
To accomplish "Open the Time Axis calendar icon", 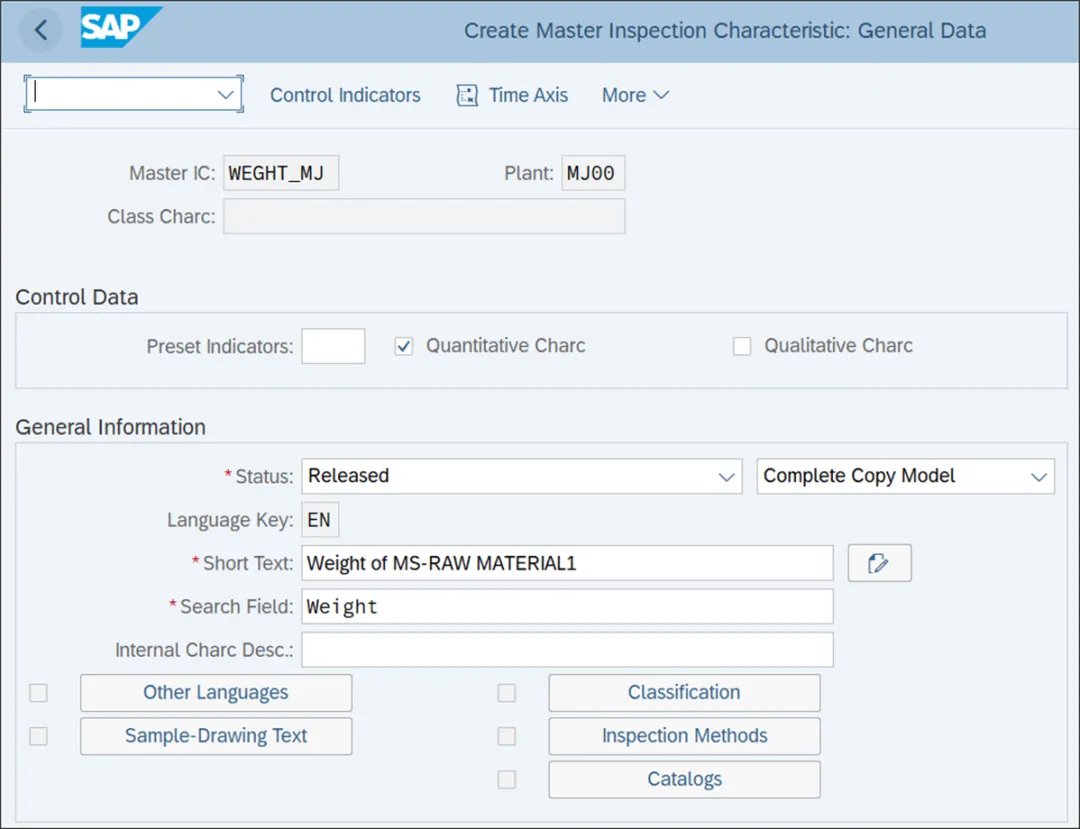I will click(467, 95).
